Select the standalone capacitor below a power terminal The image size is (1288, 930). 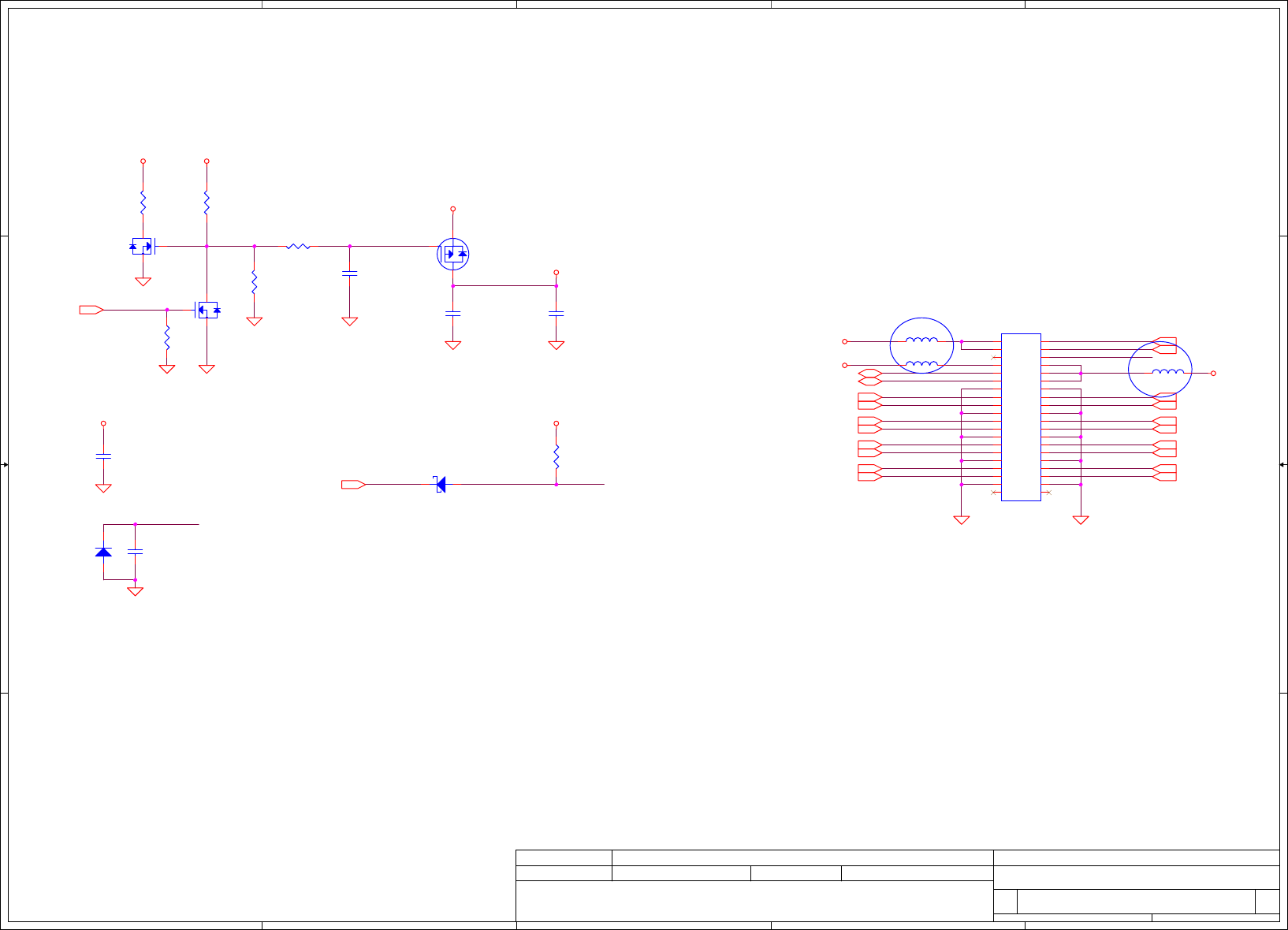pos(103,456)
